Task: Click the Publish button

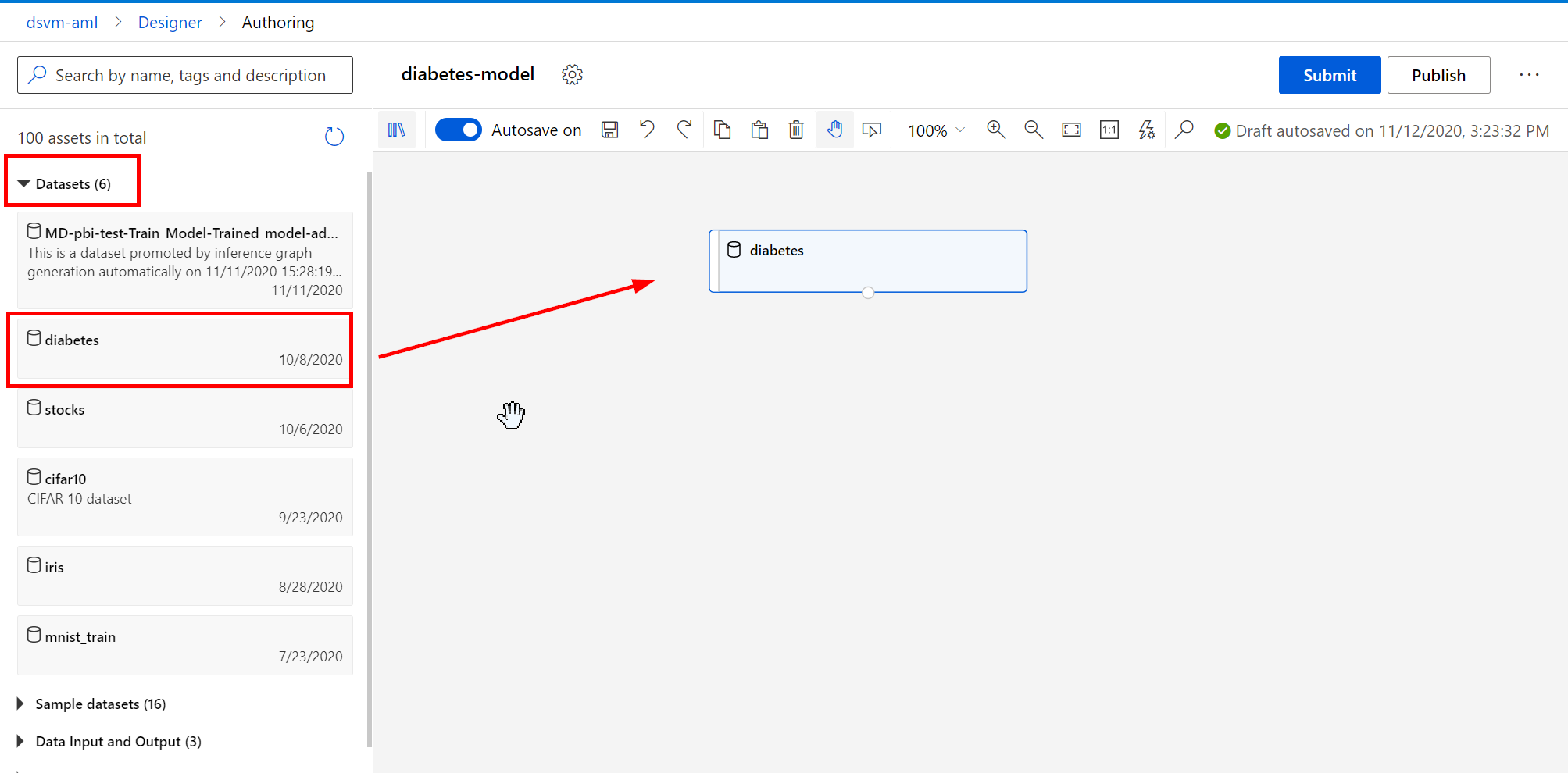Action: [x=1438, y=75]
